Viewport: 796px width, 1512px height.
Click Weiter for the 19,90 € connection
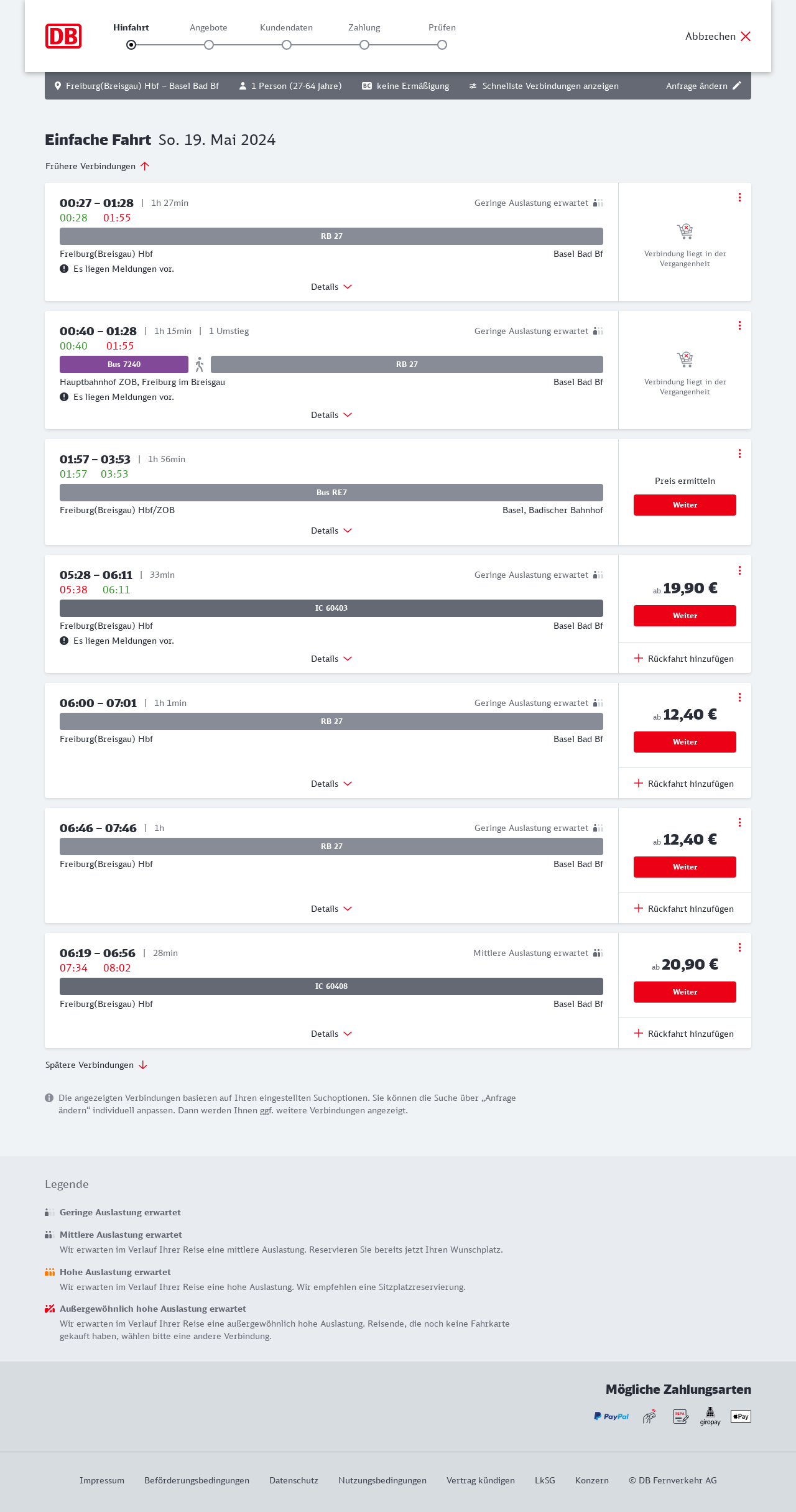click(x=685, y=616)
